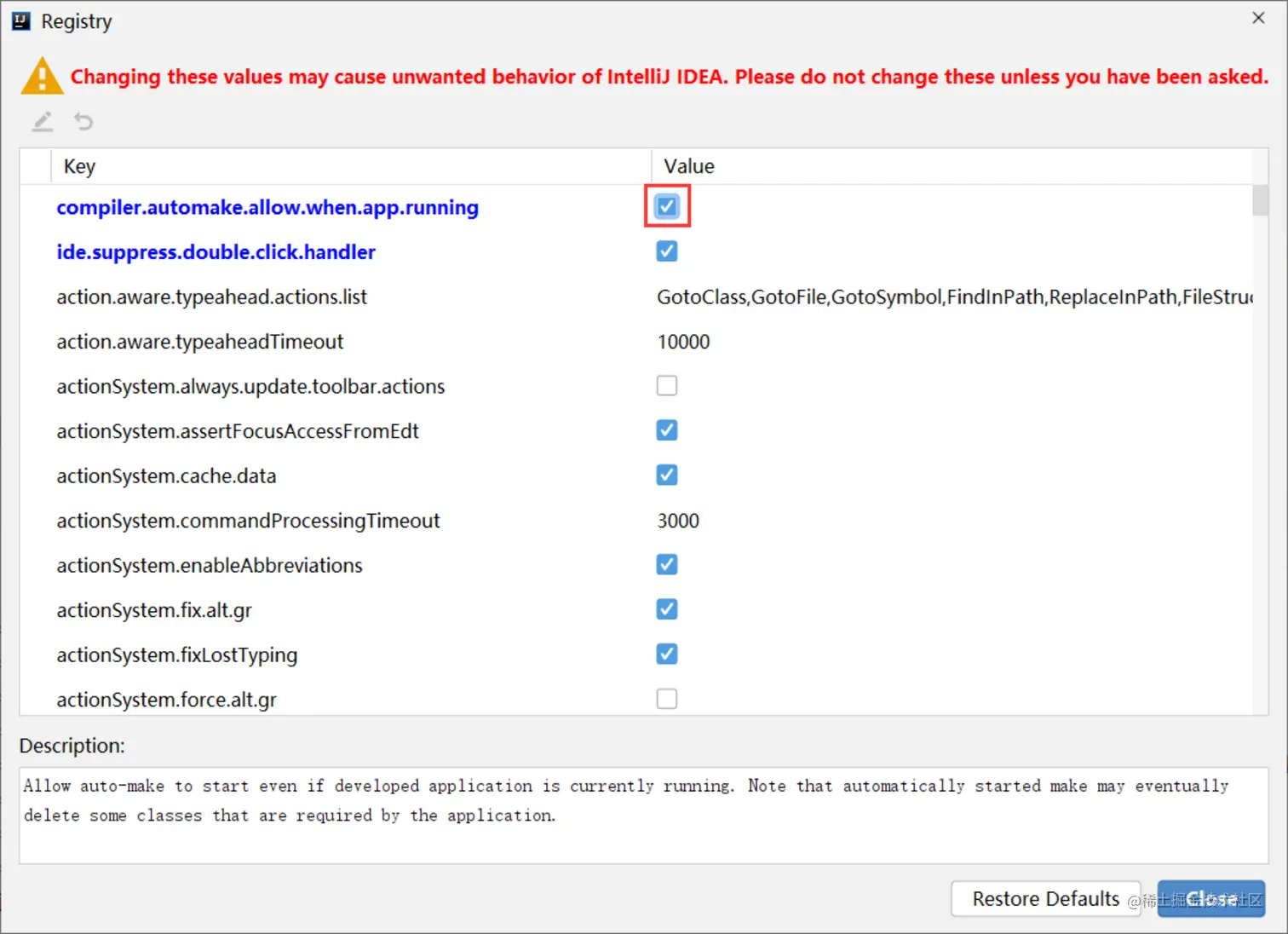Select actionSystem.fix.alt.gr key
Viewport: 1288px width, 934px height.
[154, 610]
